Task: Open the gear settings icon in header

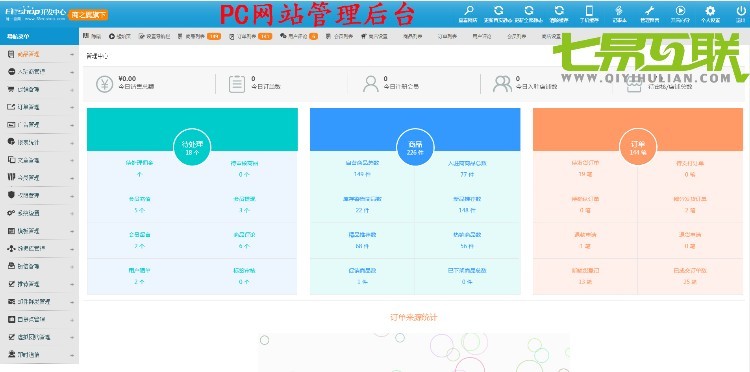Action: click(710, 10)
